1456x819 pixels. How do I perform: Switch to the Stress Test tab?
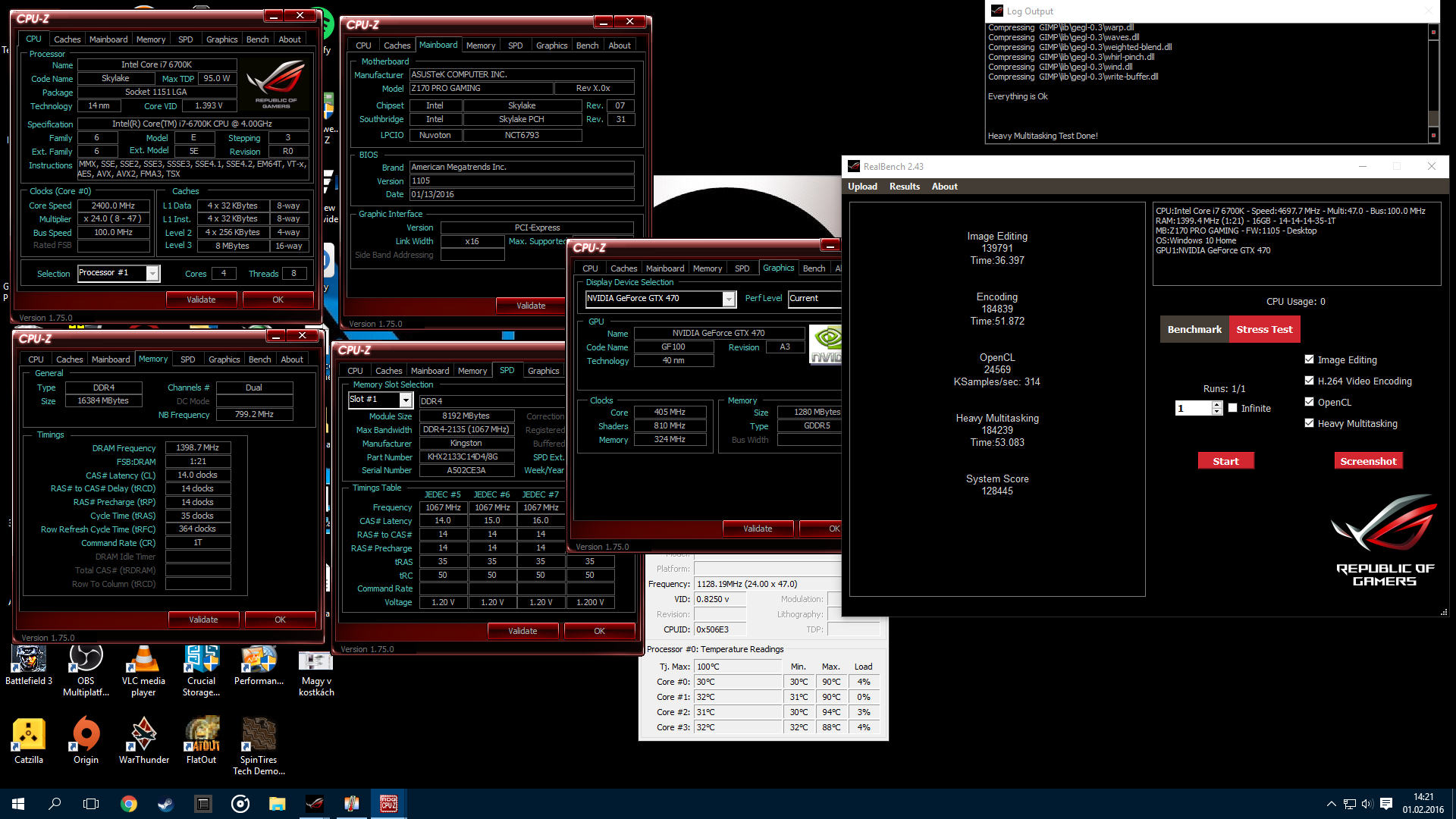(1264, 329)
